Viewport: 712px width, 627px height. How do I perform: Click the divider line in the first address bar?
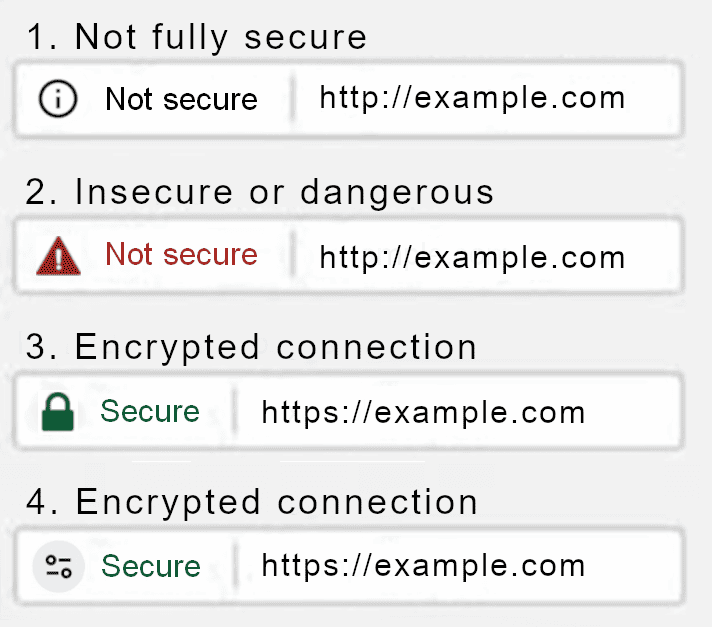(x=294, y=99)
